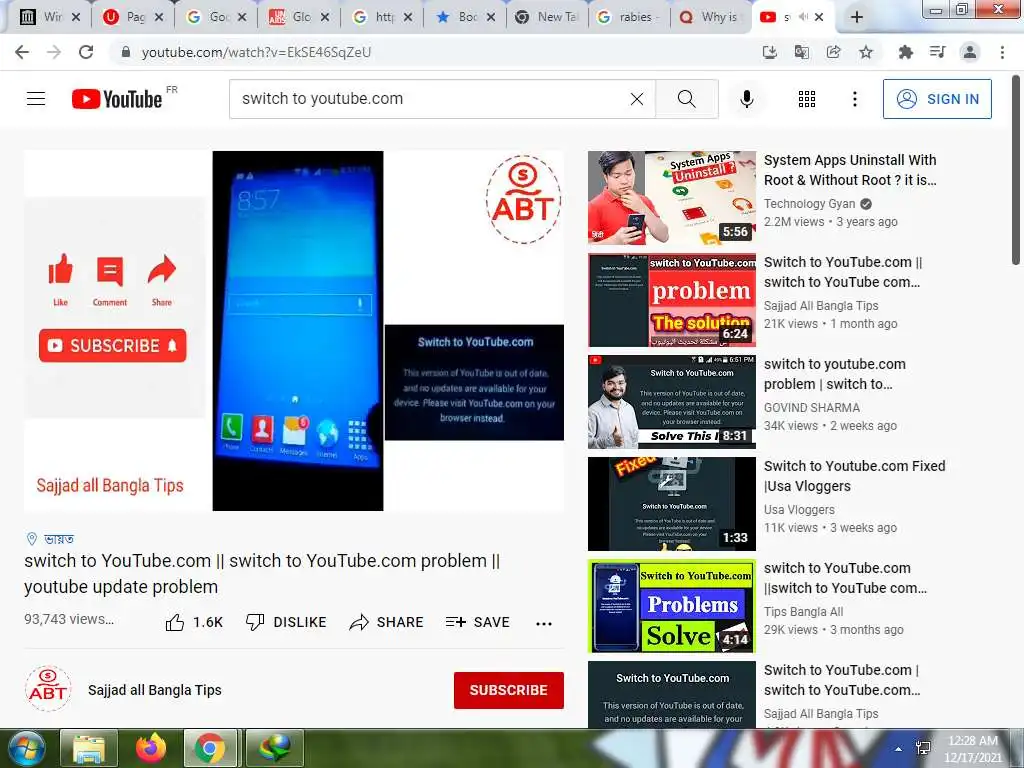Open GOVIND SHARMA video thumbnail

point(672,402)
